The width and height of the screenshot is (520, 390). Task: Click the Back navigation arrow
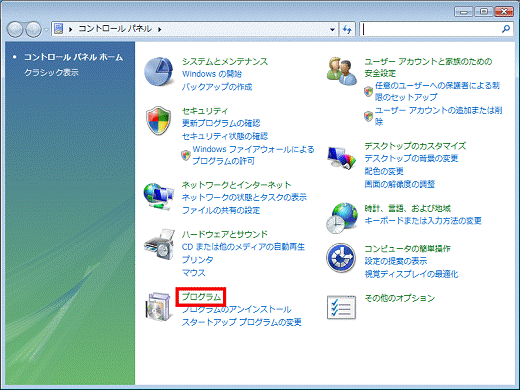coord(15,29)
